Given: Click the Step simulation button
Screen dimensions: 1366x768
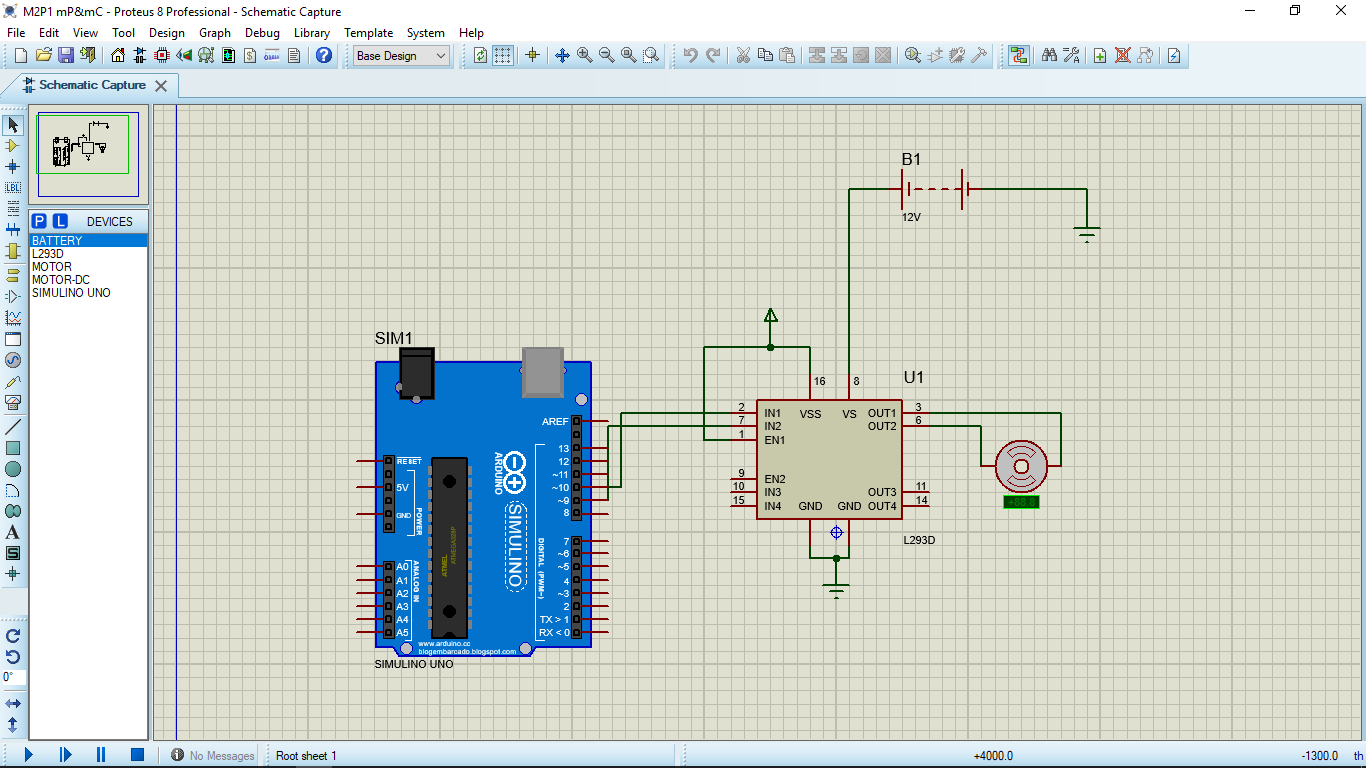Looking at the screenshot, I should point(65,755).
